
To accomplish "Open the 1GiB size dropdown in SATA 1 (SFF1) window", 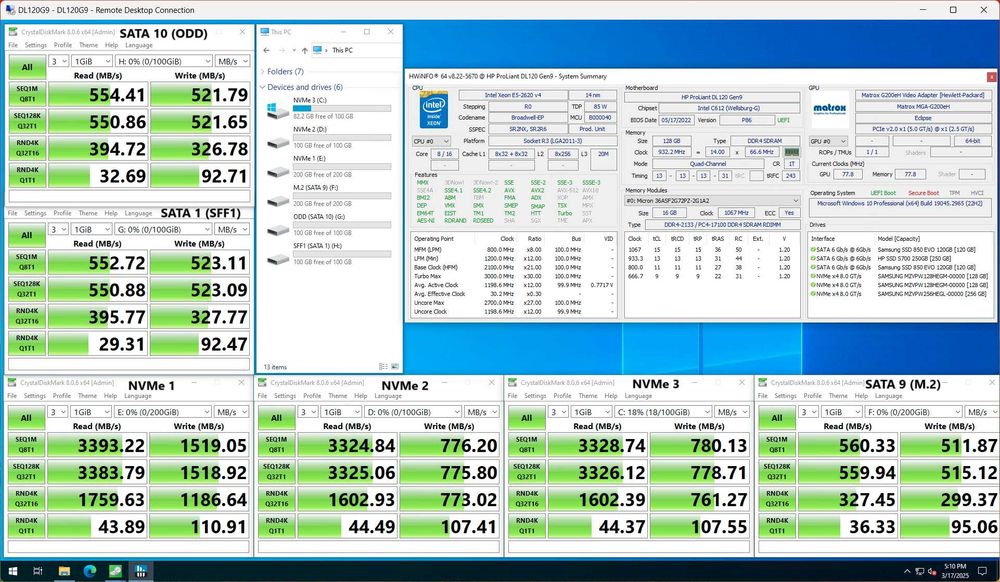I will pos(92,229).
